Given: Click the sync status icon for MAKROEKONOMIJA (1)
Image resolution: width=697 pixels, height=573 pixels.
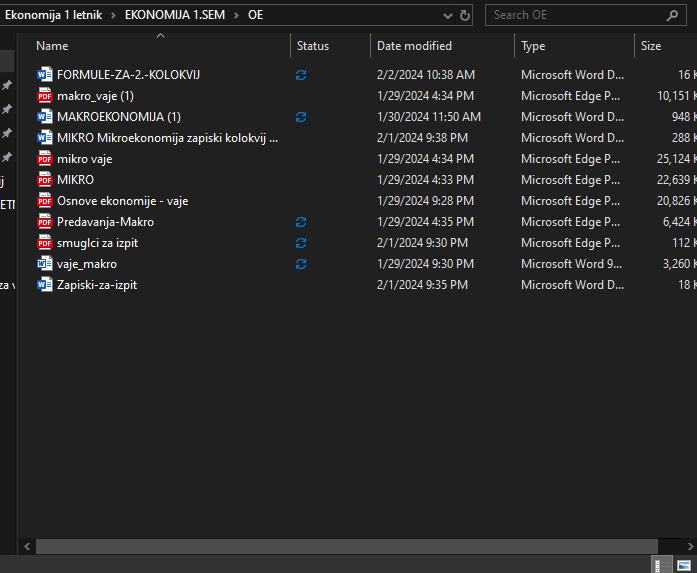Looking at the screenshot, I should click(301, 117).
